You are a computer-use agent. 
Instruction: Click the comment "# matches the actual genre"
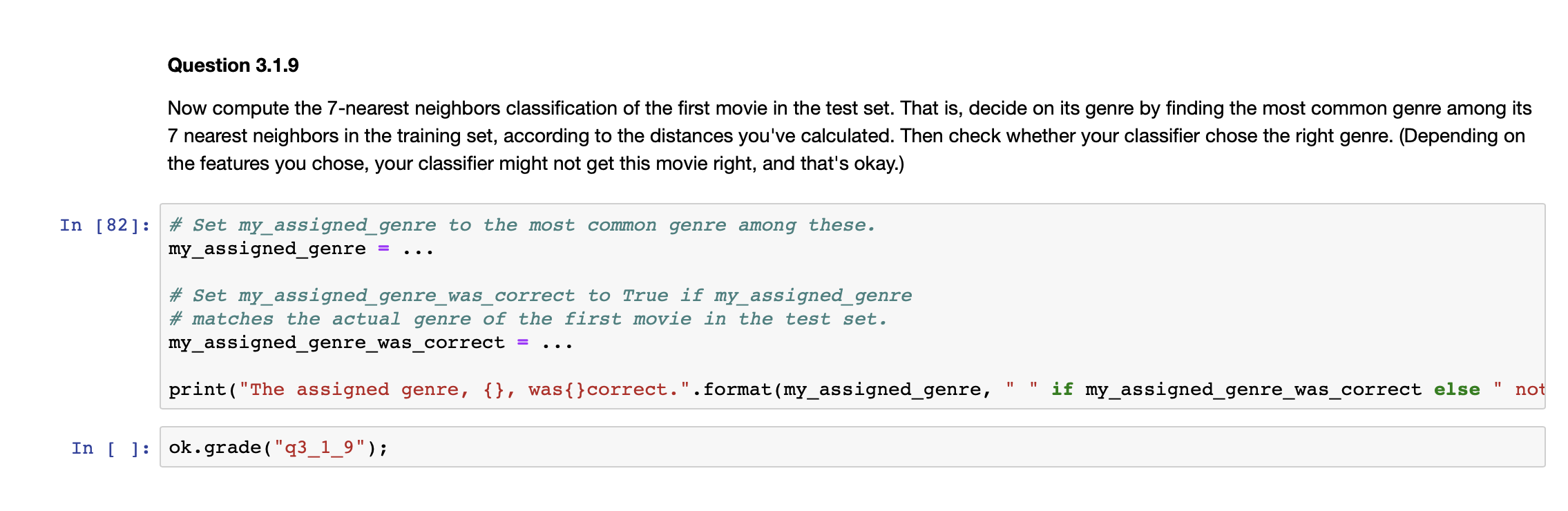point(528,320)
